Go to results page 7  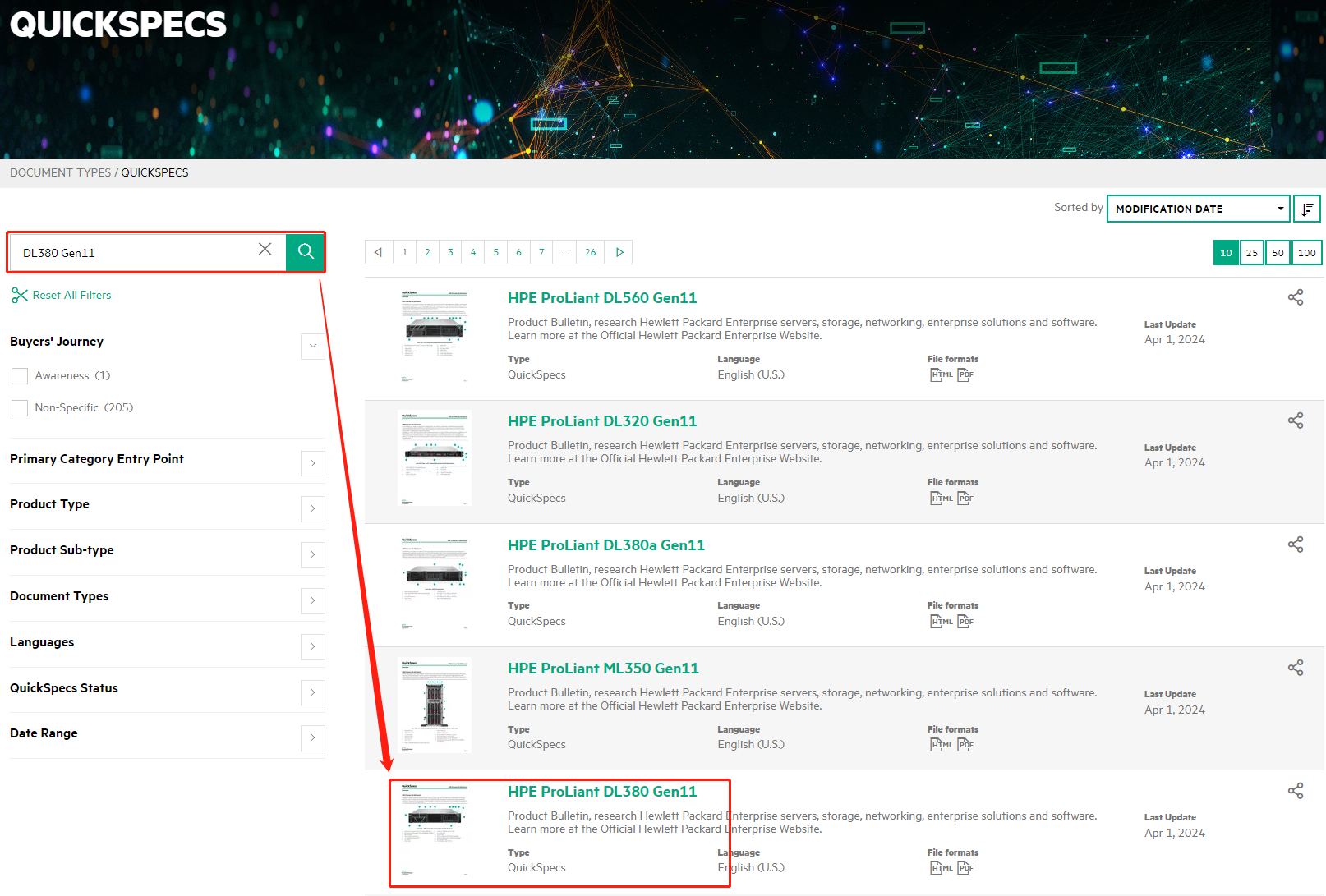541,252
